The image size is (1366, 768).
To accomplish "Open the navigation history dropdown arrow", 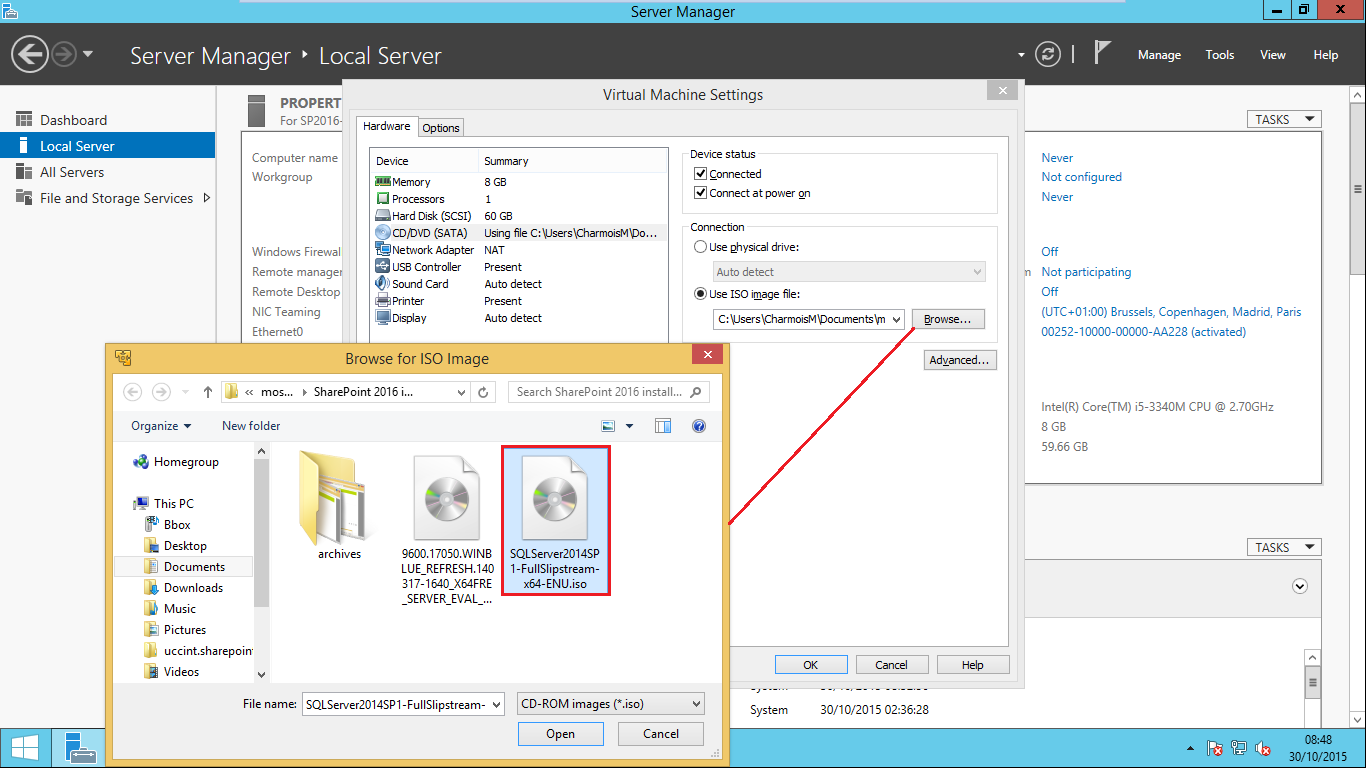I will click(x=88, y=54).
